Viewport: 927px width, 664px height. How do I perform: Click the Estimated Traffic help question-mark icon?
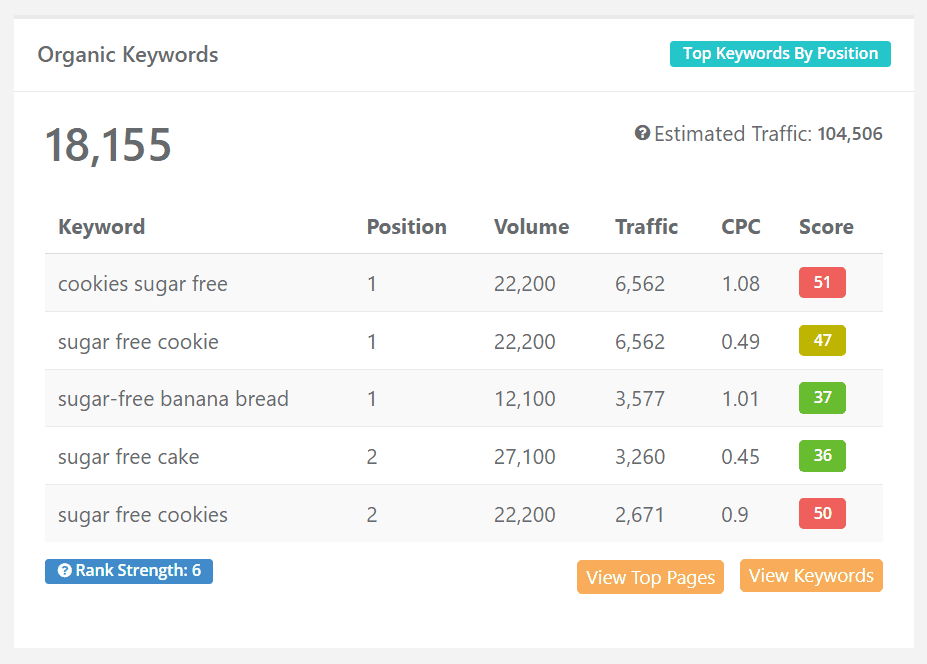642,133
